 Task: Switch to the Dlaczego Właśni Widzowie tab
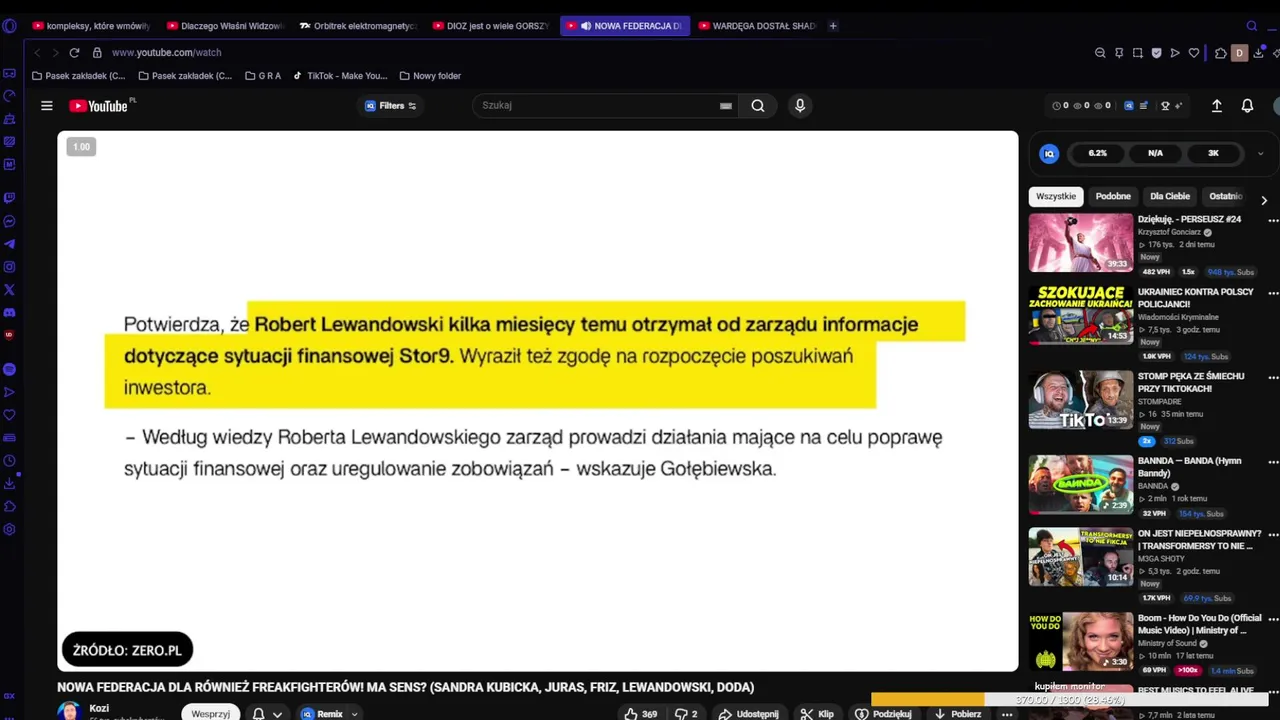coord(224,26)
